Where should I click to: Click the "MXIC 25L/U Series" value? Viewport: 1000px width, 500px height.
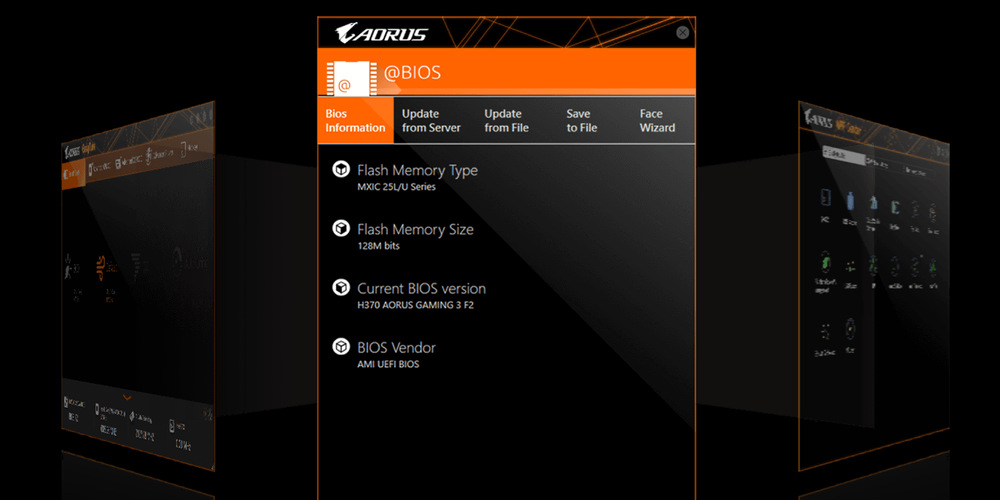(397, 187)
